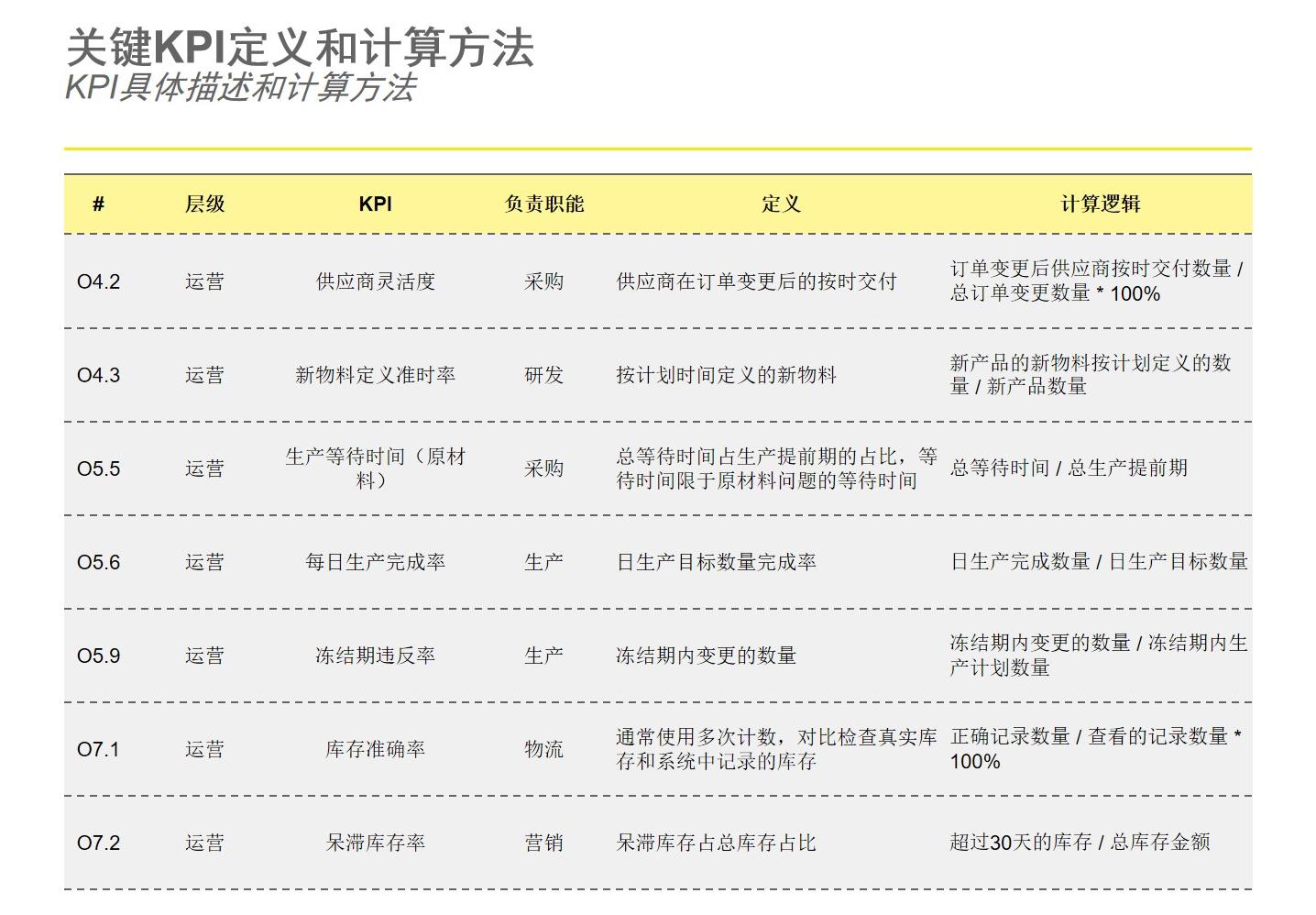The image size is (1316, 915).
Task: Click the # column header
Action: point(98,204)
